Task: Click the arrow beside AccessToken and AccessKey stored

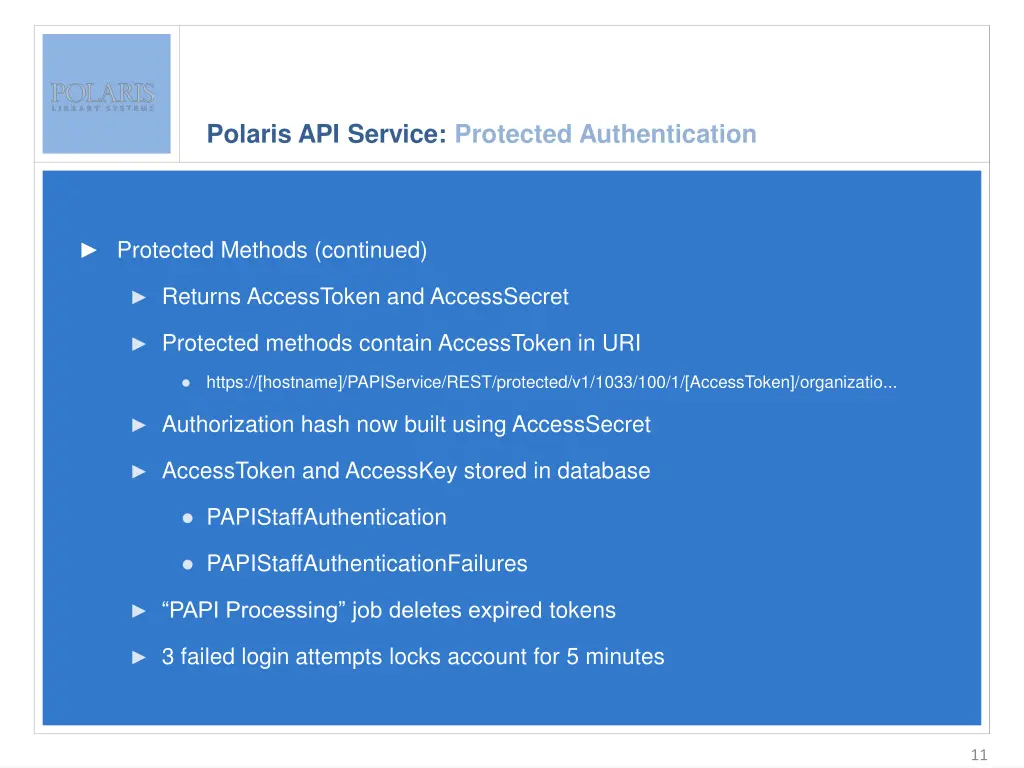Action: coord(140,471)
